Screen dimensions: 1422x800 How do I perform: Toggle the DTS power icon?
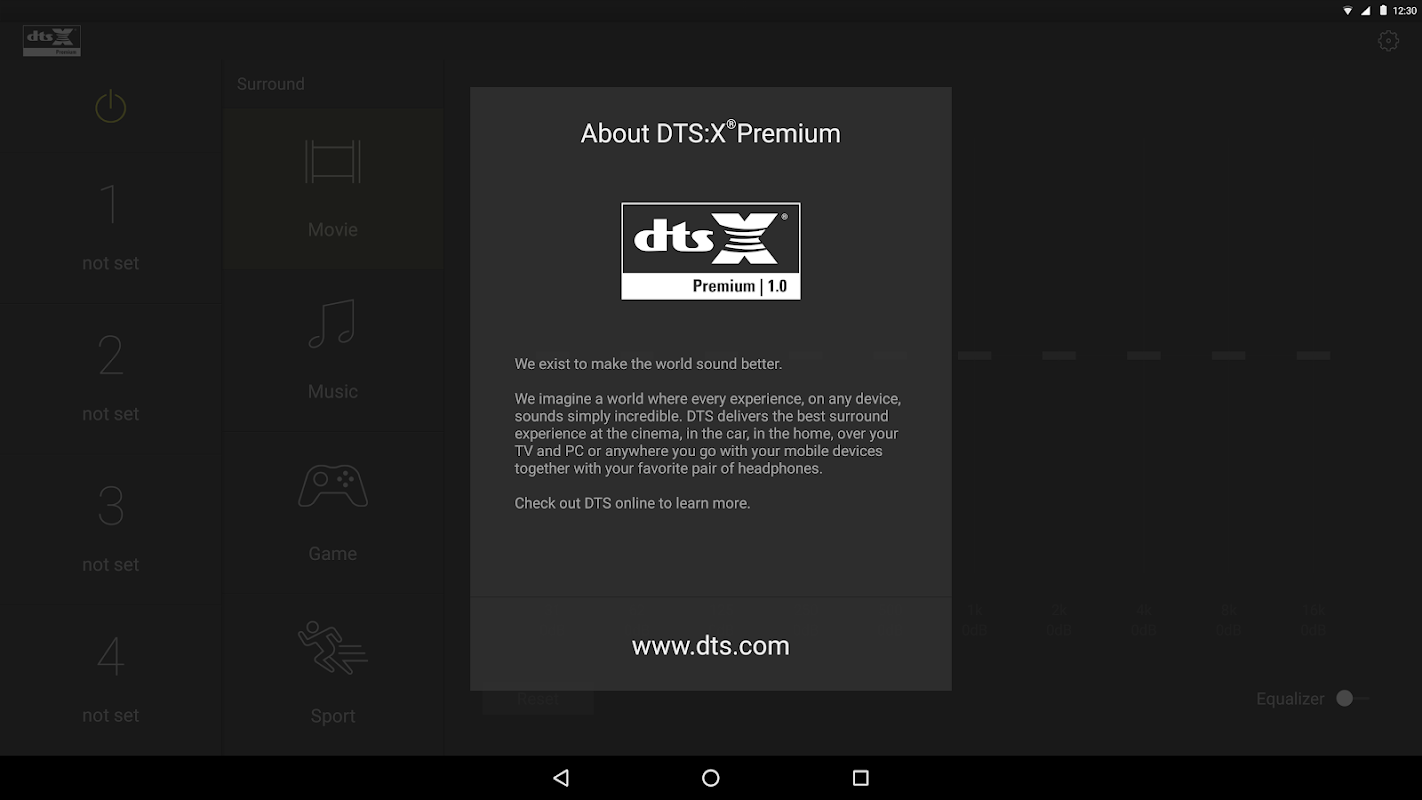click(110, 106)
